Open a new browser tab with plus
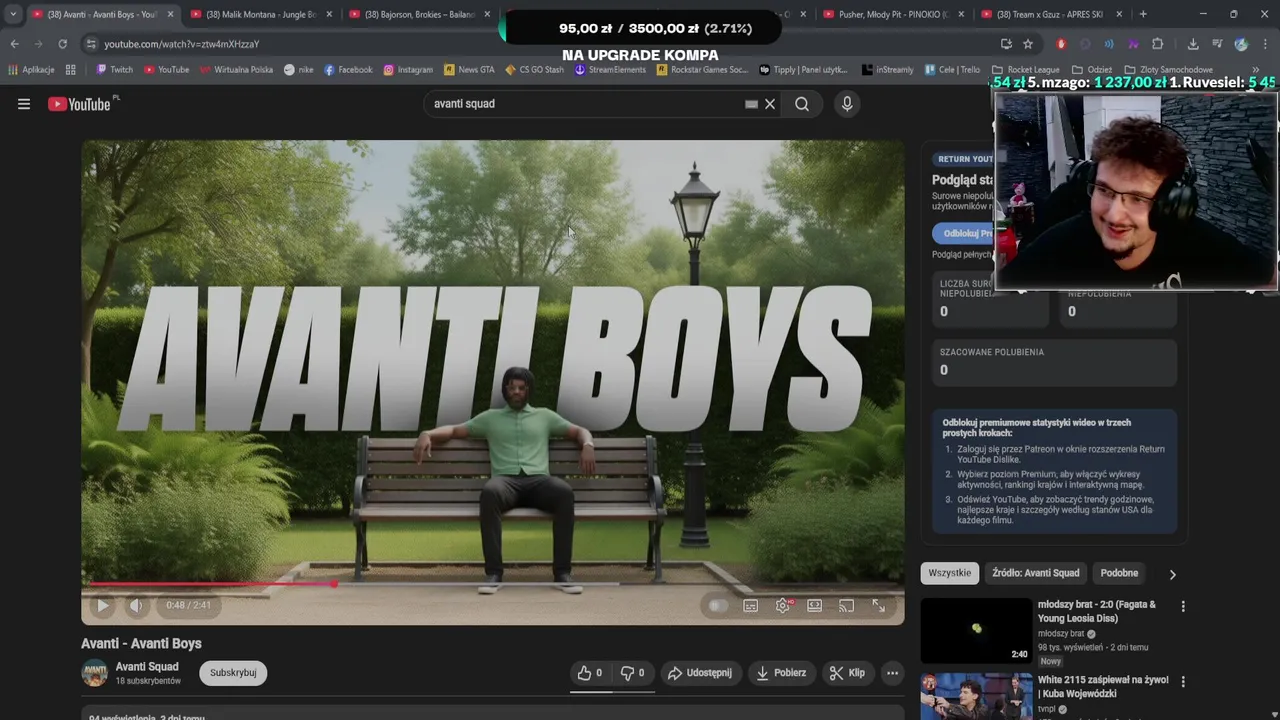1280x720 pixels. (1143, 14)
